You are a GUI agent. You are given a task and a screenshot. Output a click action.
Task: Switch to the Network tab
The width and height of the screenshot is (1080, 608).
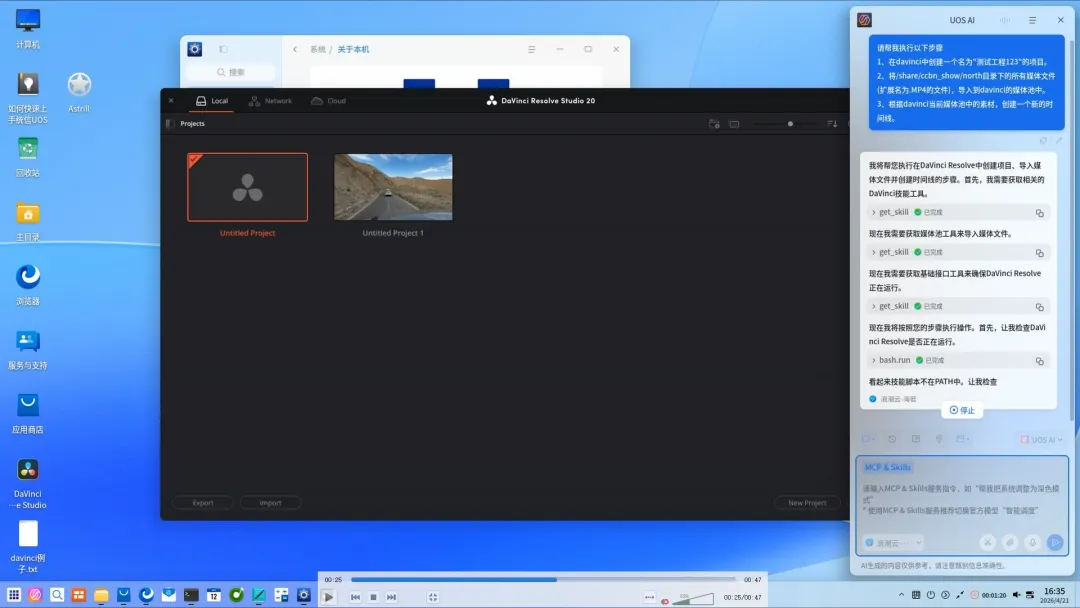pos(270,101)
